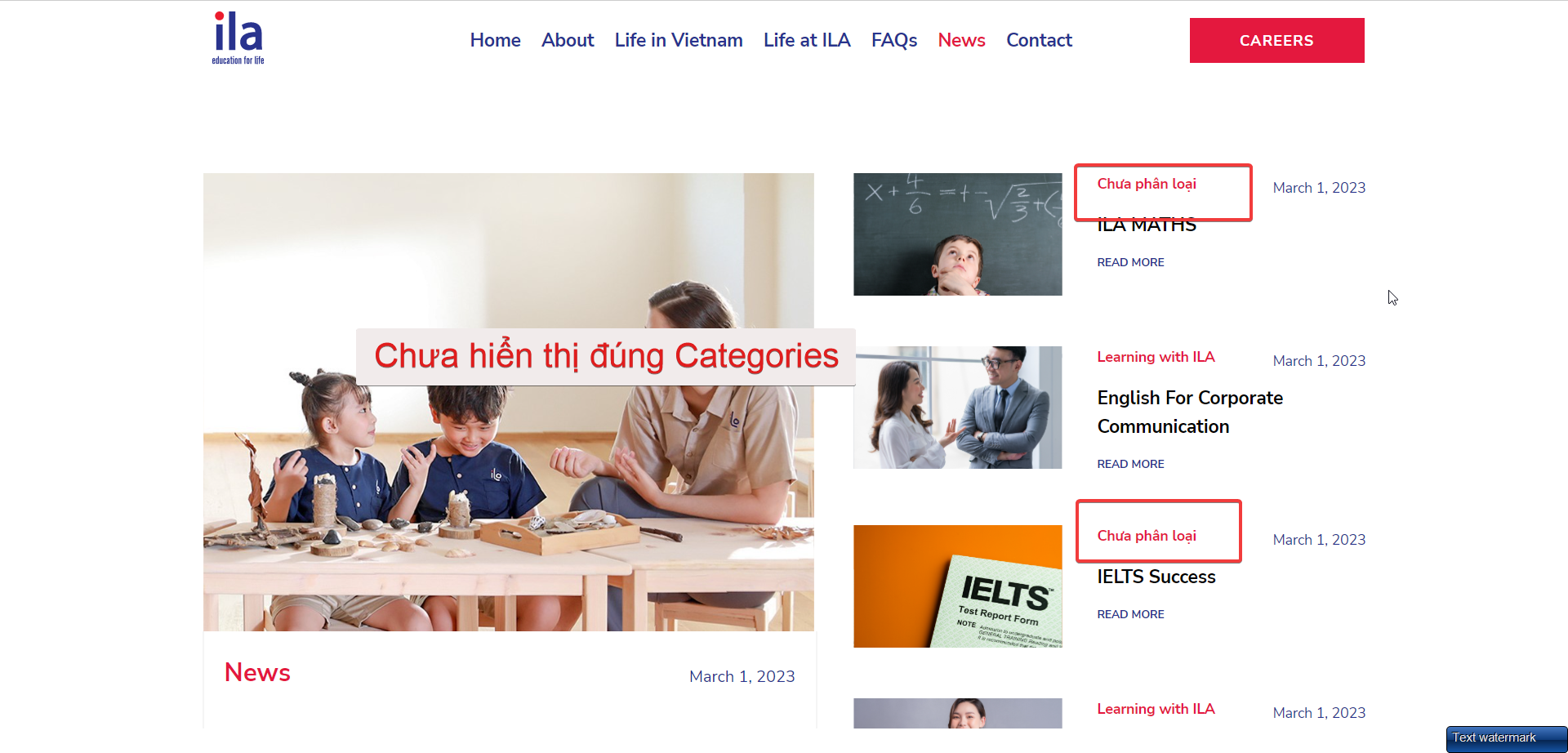Open the large featured children classroom image
This screenshot has height=753, width=1568.
click(509, 402)
